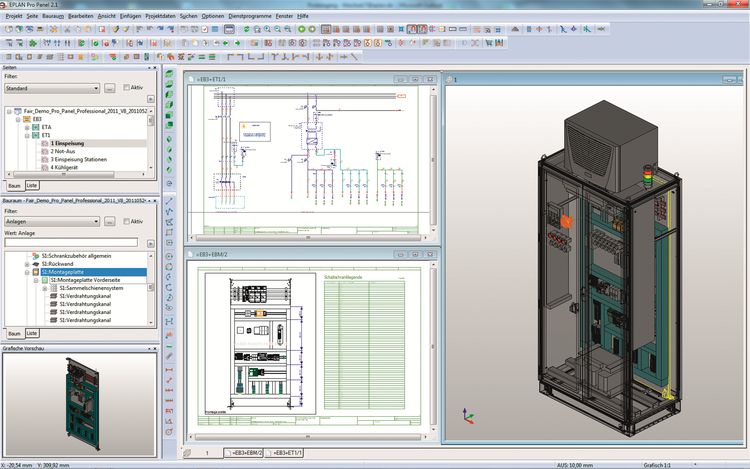Screen dimensions: 750x469
Task: Open the Dienstprogramme menu
Action: pyautogui.click(x=250, y=17)
